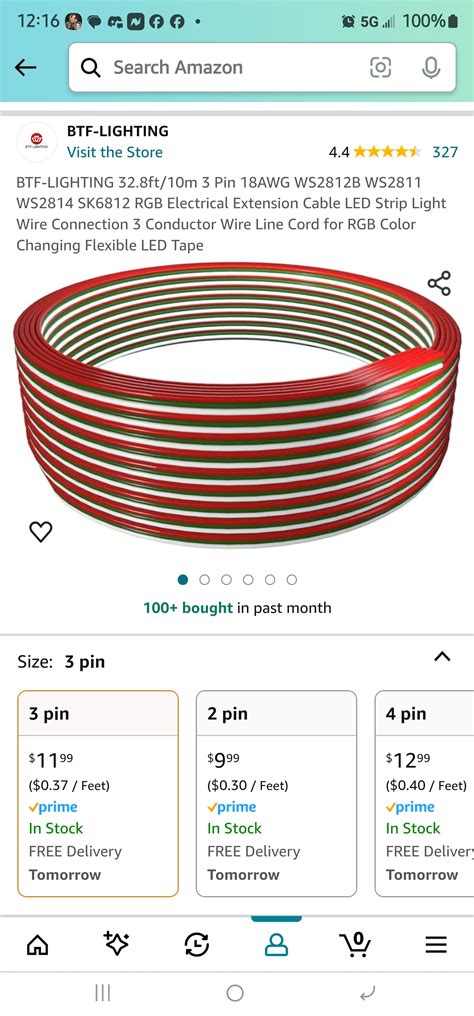The image size is (474, 1016).
Task: Open the hamburger menu icon
Action: coord(436,945)
